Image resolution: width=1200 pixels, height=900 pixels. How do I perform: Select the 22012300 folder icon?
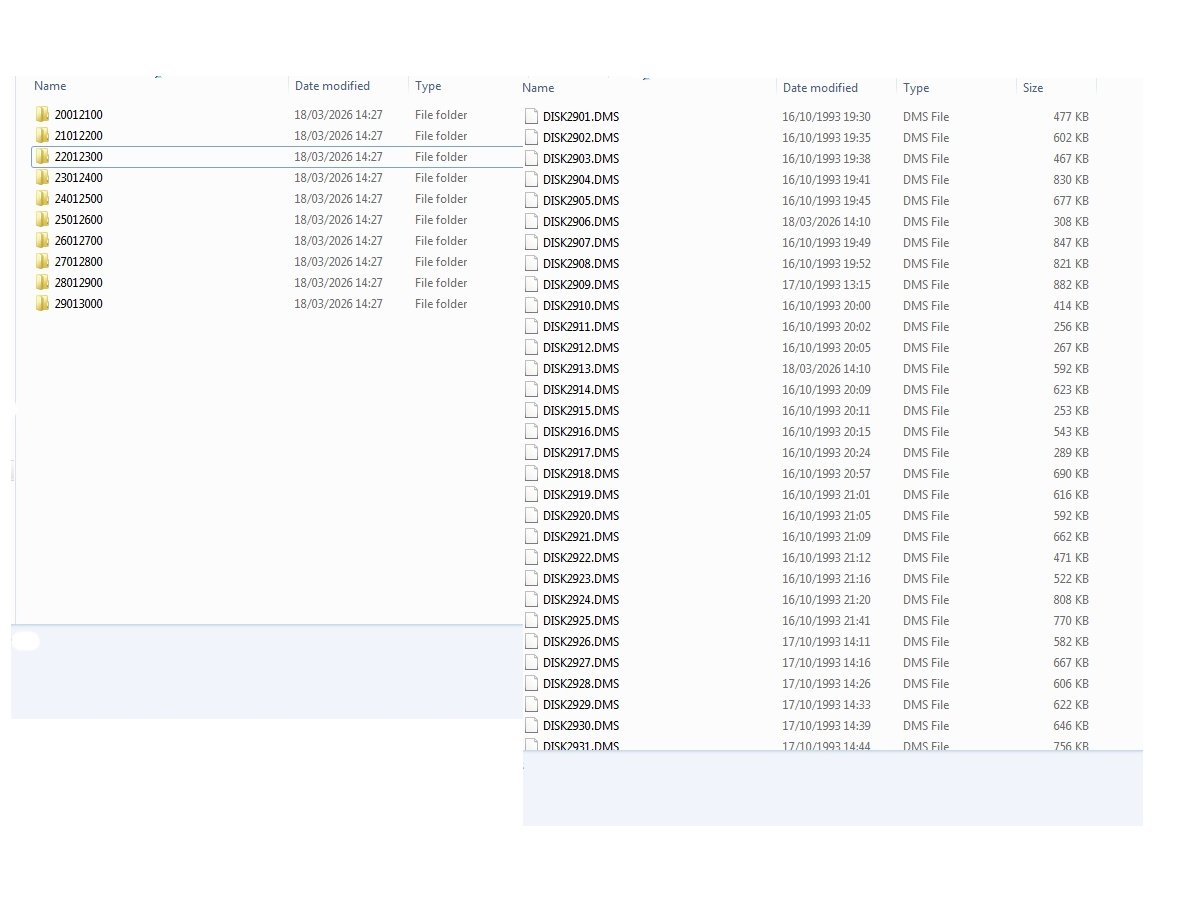coord(42,157)
